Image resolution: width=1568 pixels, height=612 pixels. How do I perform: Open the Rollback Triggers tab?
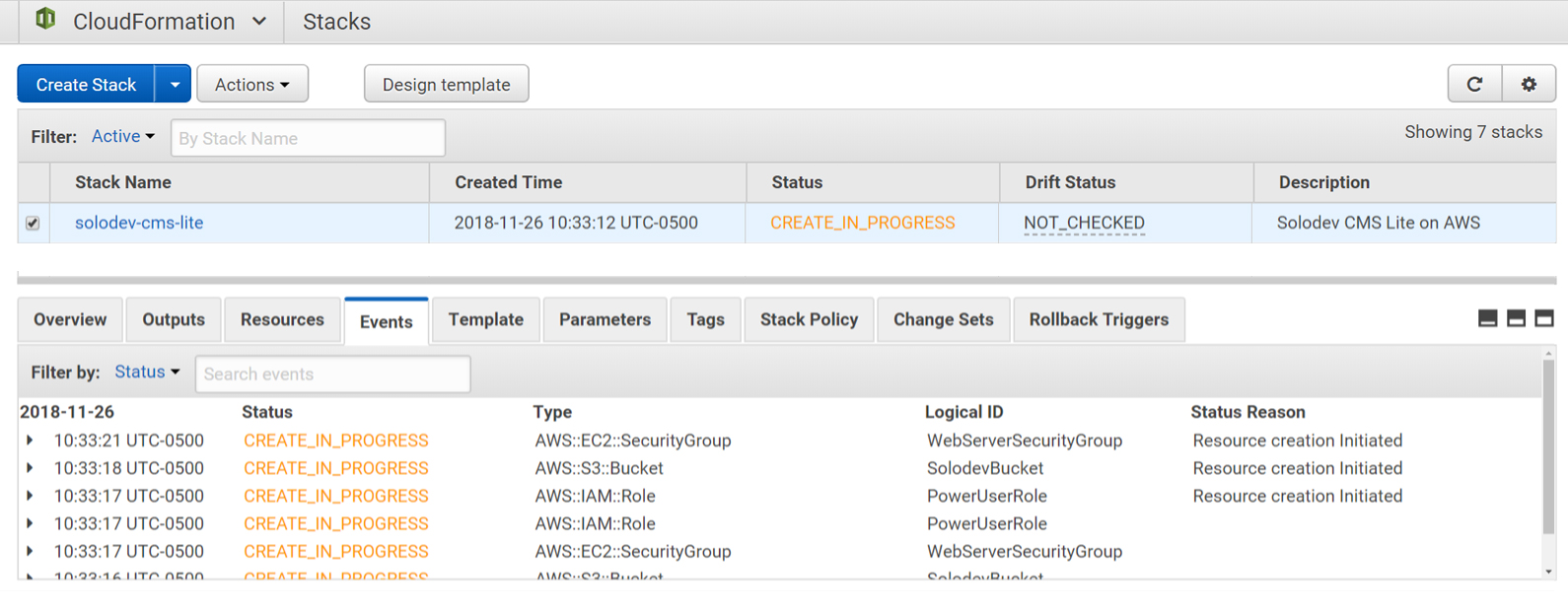(x=1099, y=319)
